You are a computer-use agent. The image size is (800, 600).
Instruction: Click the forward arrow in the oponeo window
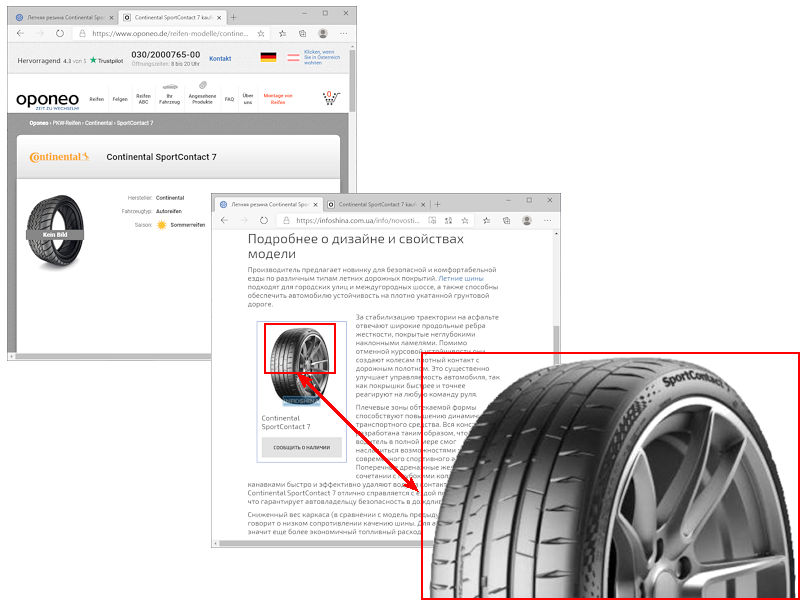(x=40, y=33)
